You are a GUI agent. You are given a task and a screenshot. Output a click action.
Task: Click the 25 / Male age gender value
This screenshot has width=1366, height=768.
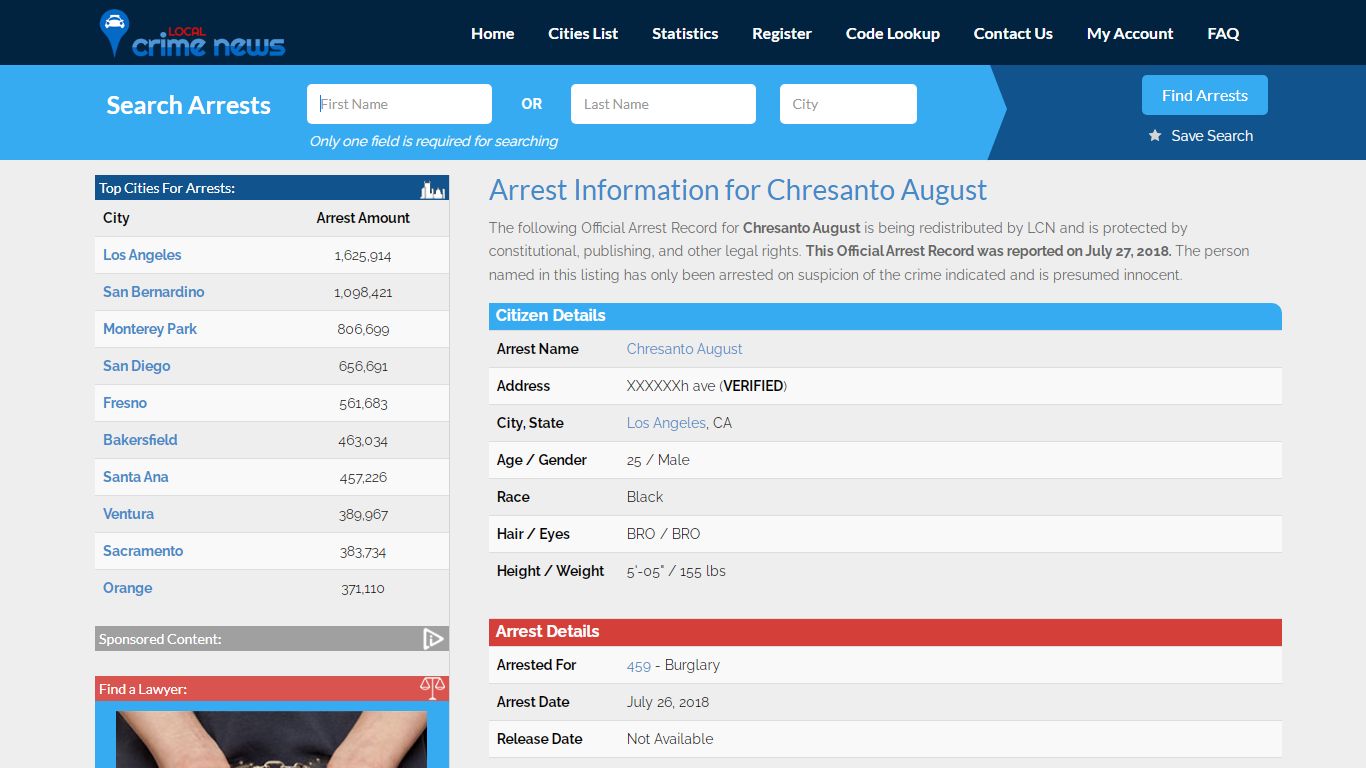click(658, 460)
